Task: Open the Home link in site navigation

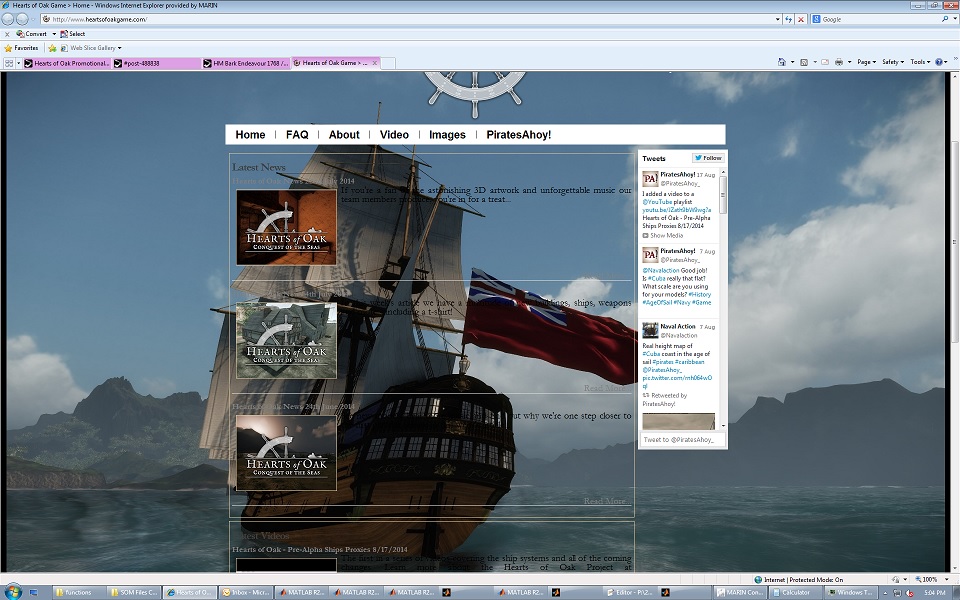Action: (x=250, y=135)
